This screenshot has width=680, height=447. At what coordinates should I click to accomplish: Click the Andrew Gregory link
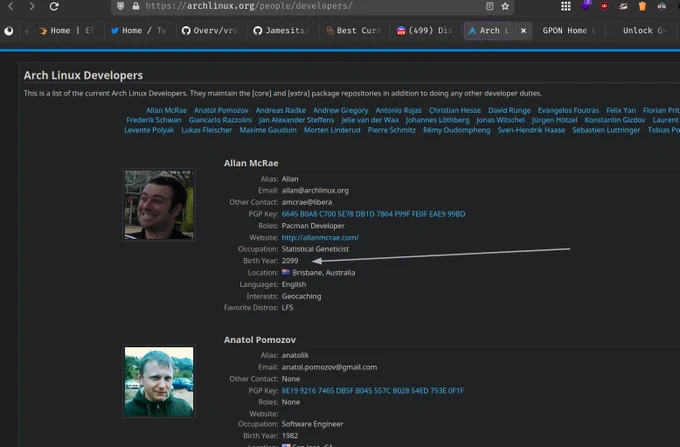(x=340, y=110)
